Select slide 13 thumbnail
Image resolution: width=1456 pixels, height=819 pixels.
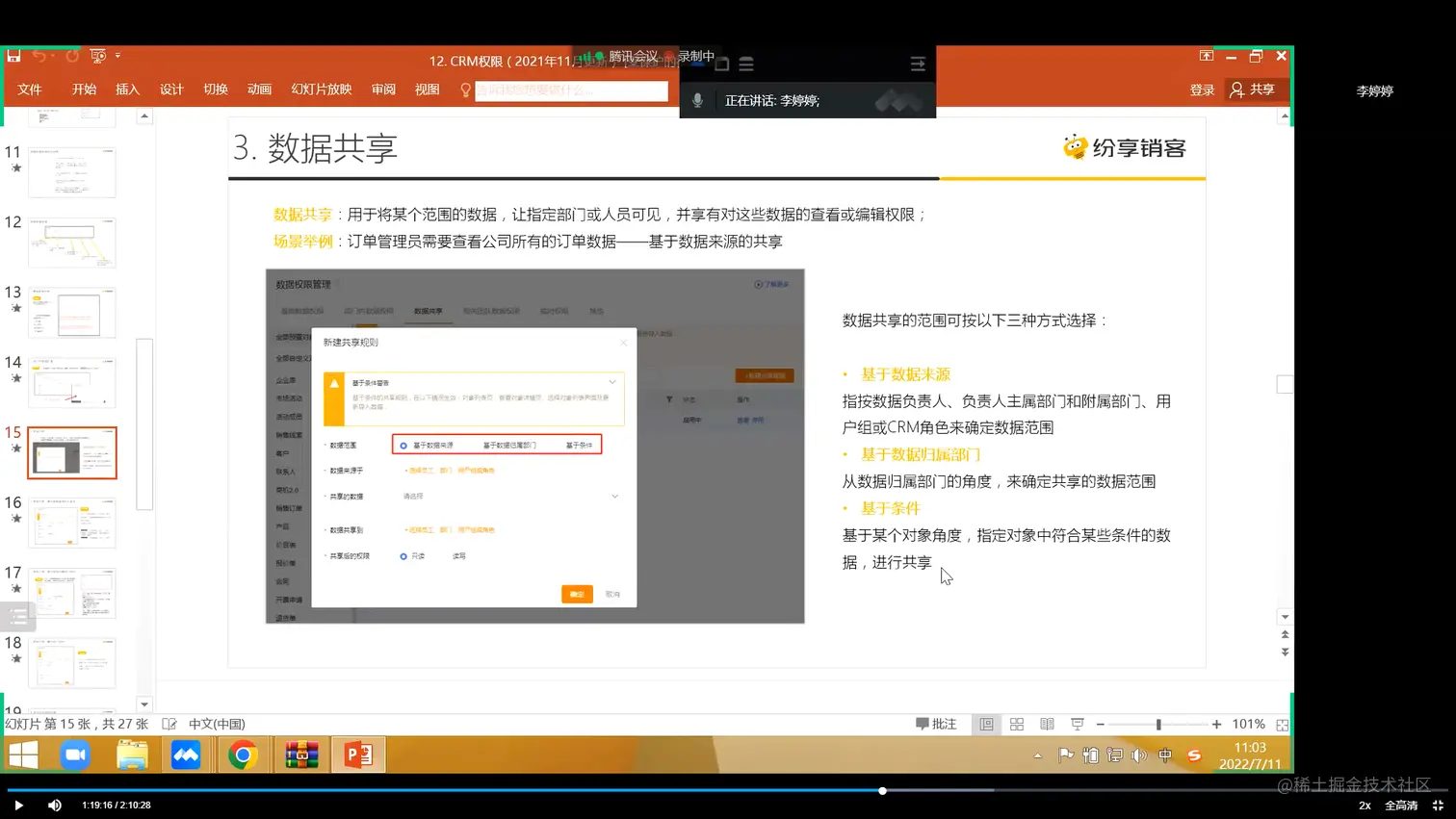pos(72,313)
